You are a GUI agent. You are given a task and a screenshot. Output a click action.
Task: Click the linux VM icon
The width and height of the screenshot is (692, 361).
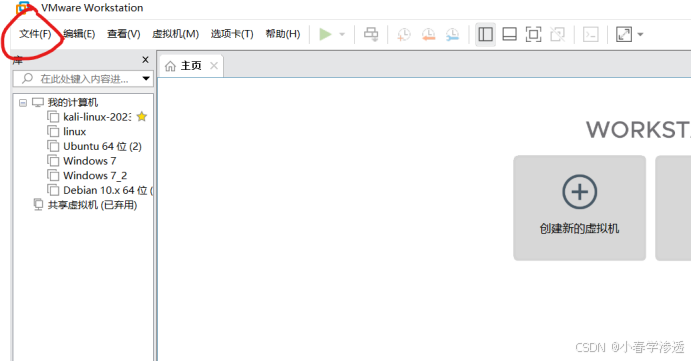53,132
